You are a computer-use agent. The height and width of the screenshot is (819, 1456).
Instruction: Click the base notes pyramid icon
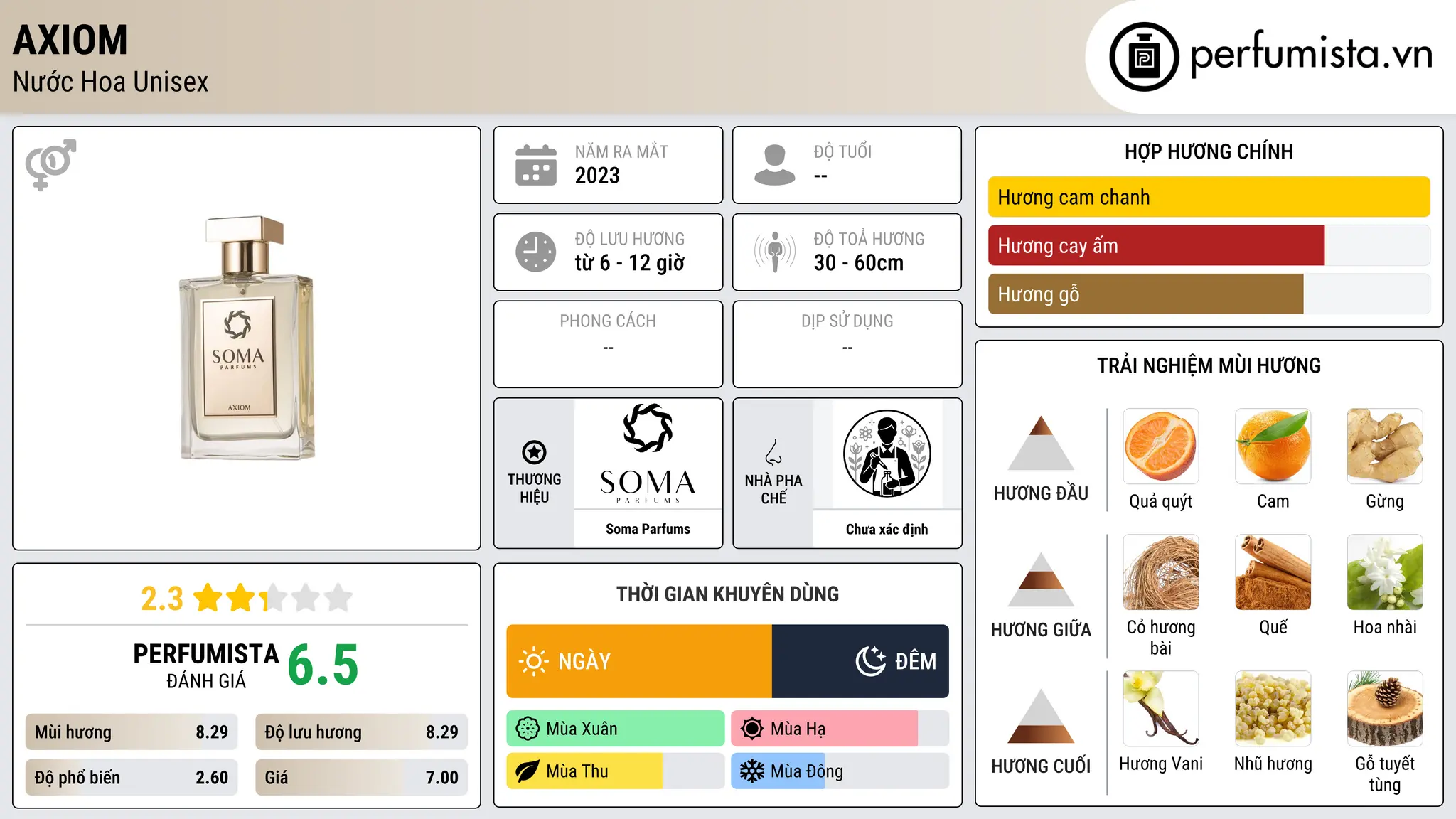coord(1041,716)
